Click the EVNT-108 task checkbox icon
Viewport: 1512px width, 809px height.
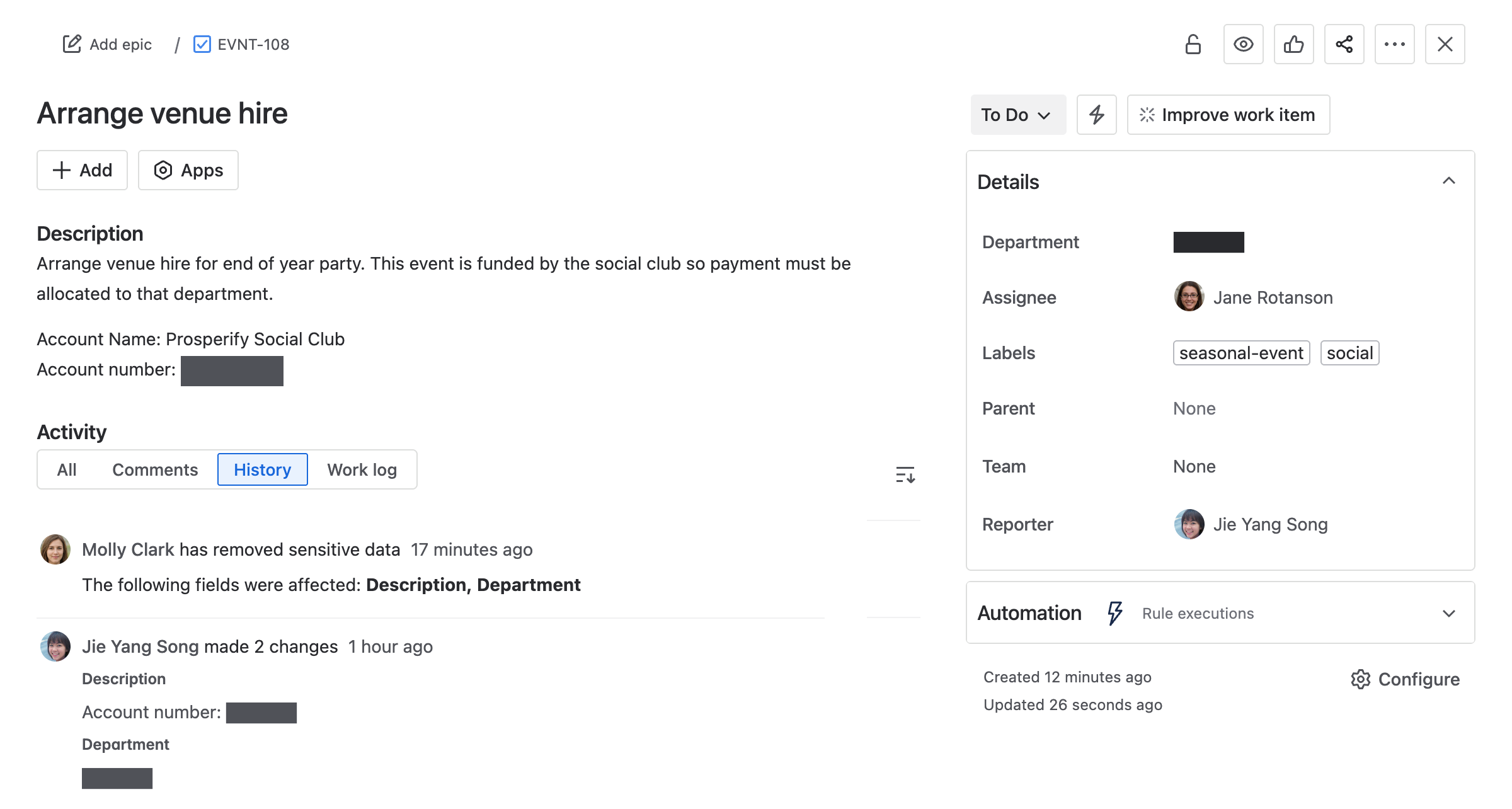pos(202,44)
